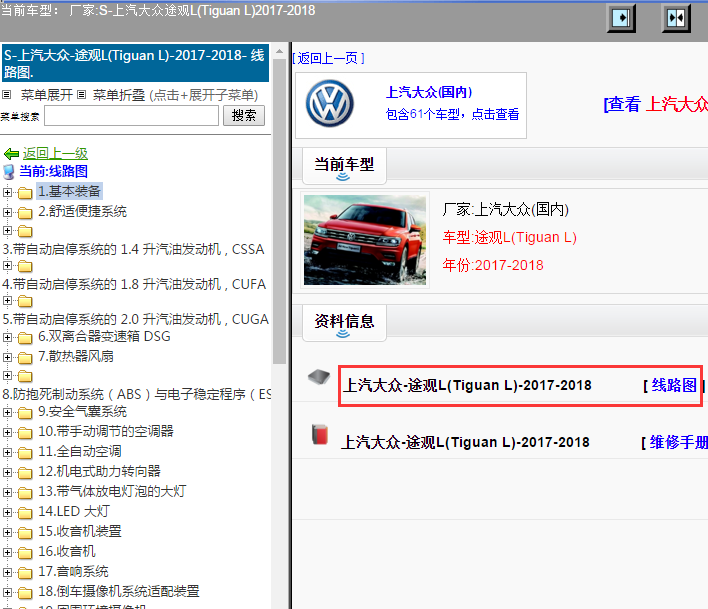Open the 上汽大众(国内) brand link
The image size is (708, 609).
429,92
